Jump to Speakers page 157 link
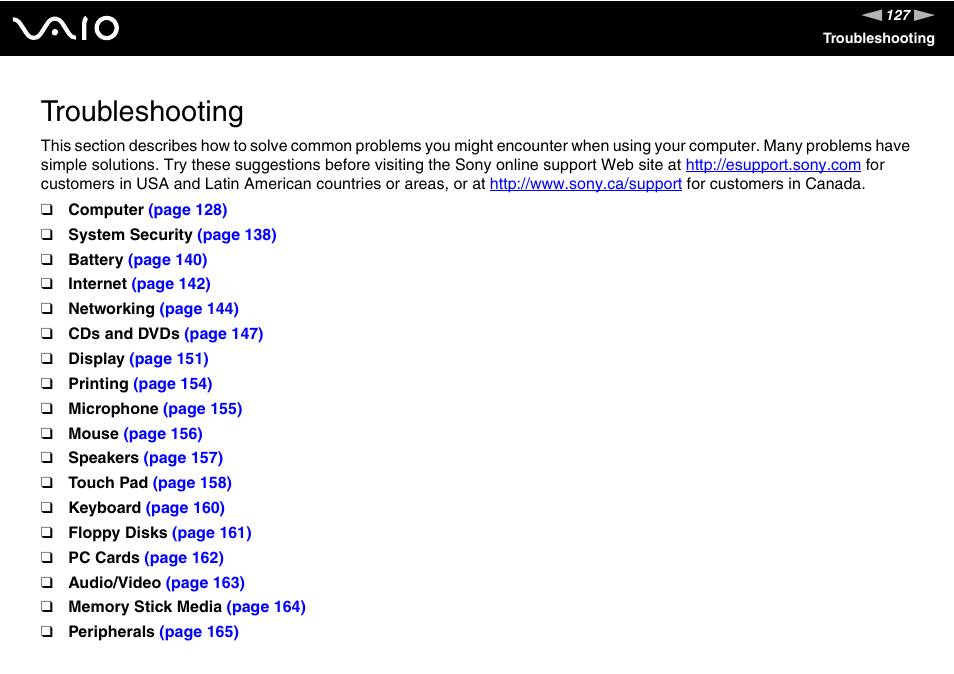 183,458
